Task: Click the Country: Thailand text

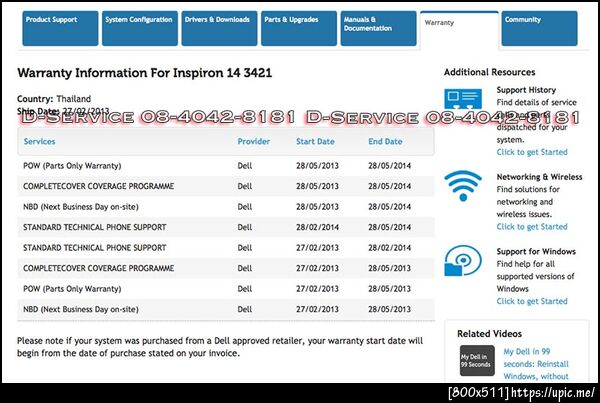Action: tap(54, 99)
